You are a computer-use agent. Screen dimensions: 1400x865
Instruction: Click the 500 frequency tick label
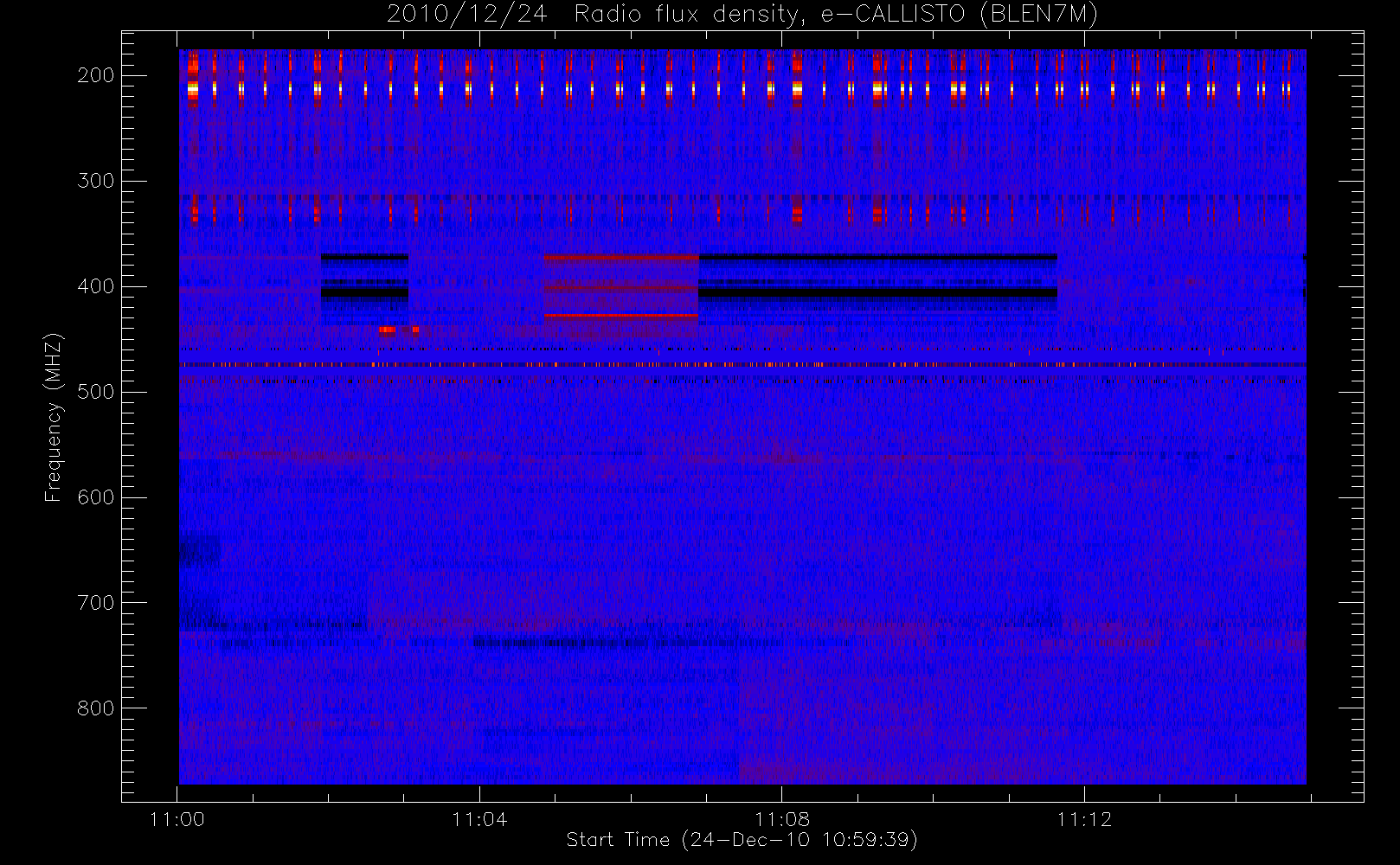pyautogui.click(x=96, y=392)
